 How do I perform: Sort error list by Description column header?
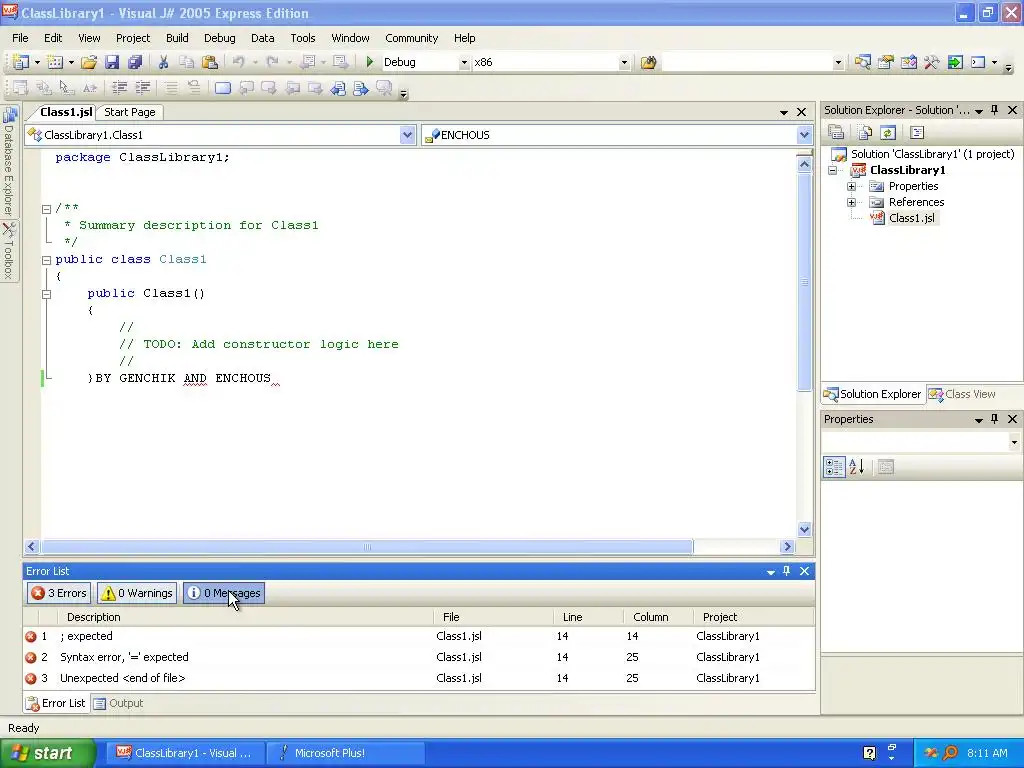[x=244, y=617]
